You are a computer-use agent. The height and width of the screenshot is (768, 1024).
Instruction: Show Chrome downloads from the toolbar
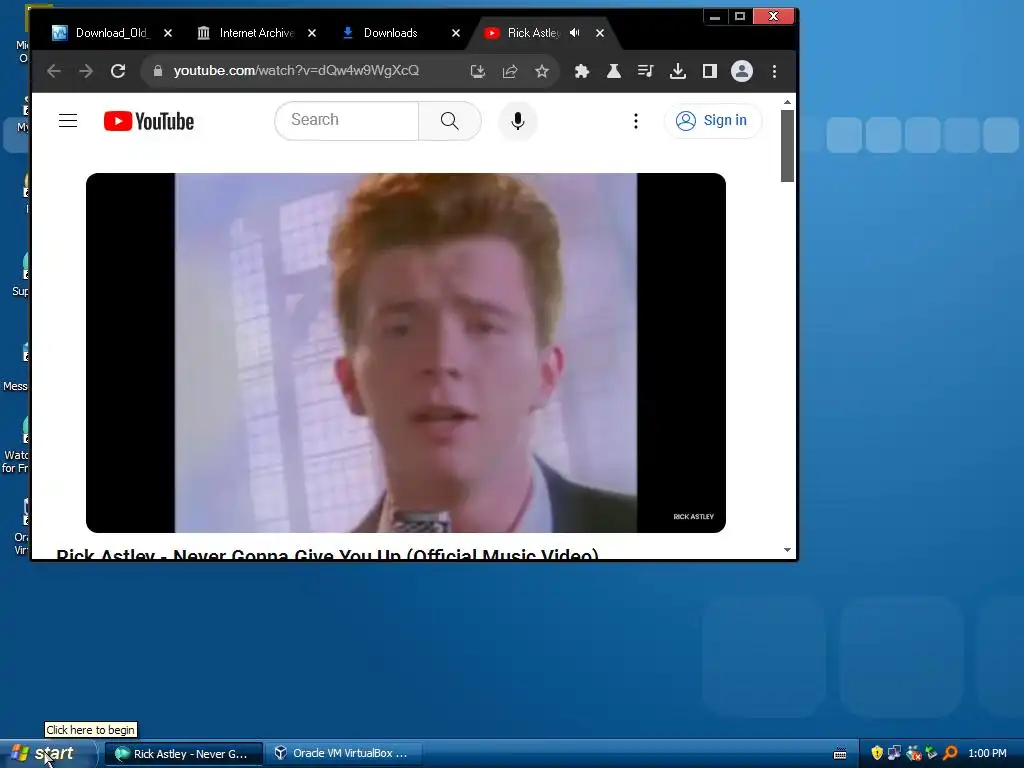click(x=678, y=71)
